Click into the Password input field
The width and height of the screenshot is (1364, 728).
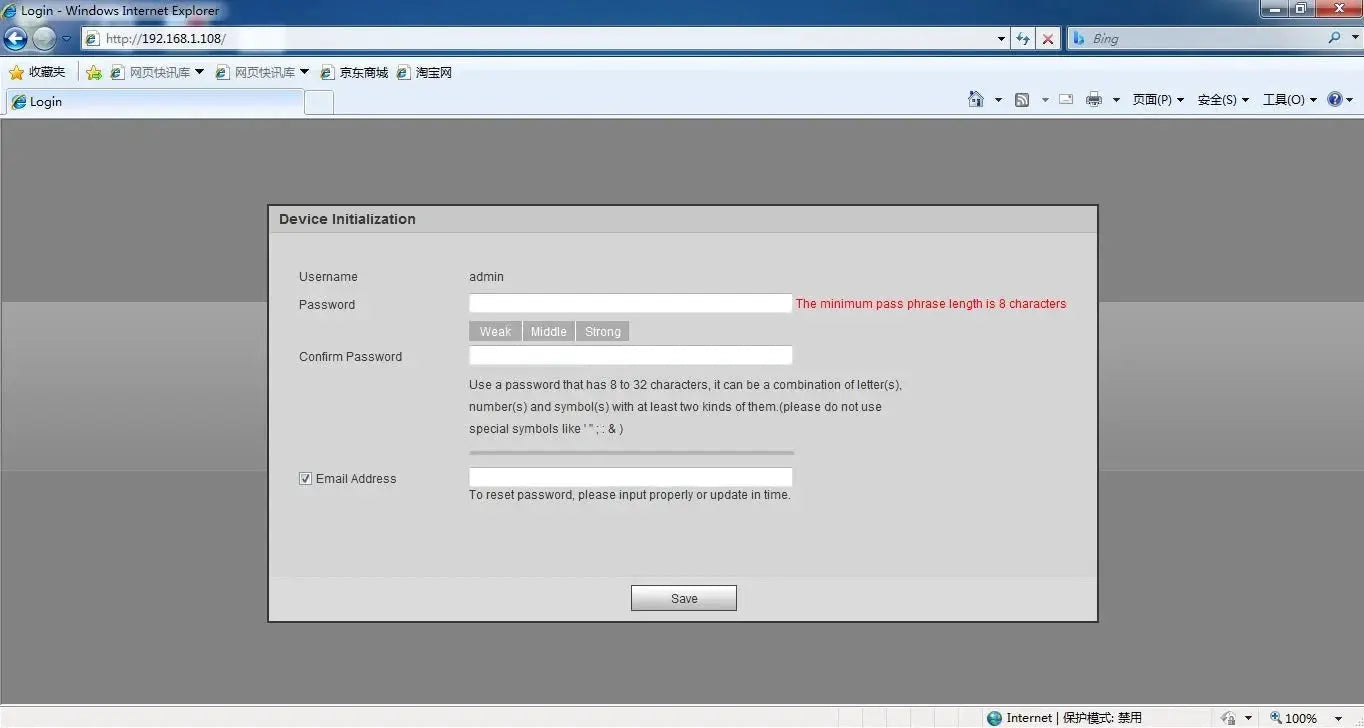click(631, 303)
